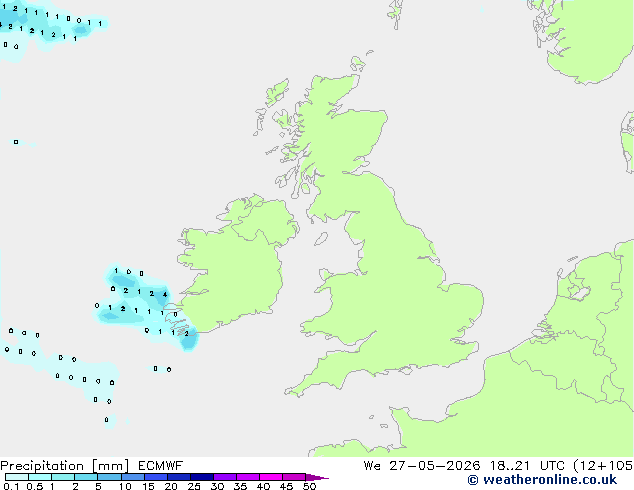The width and height of the screenshot is (634, 490).
Task: Click the '50' legend scale label
Action: tap(310, 486)
